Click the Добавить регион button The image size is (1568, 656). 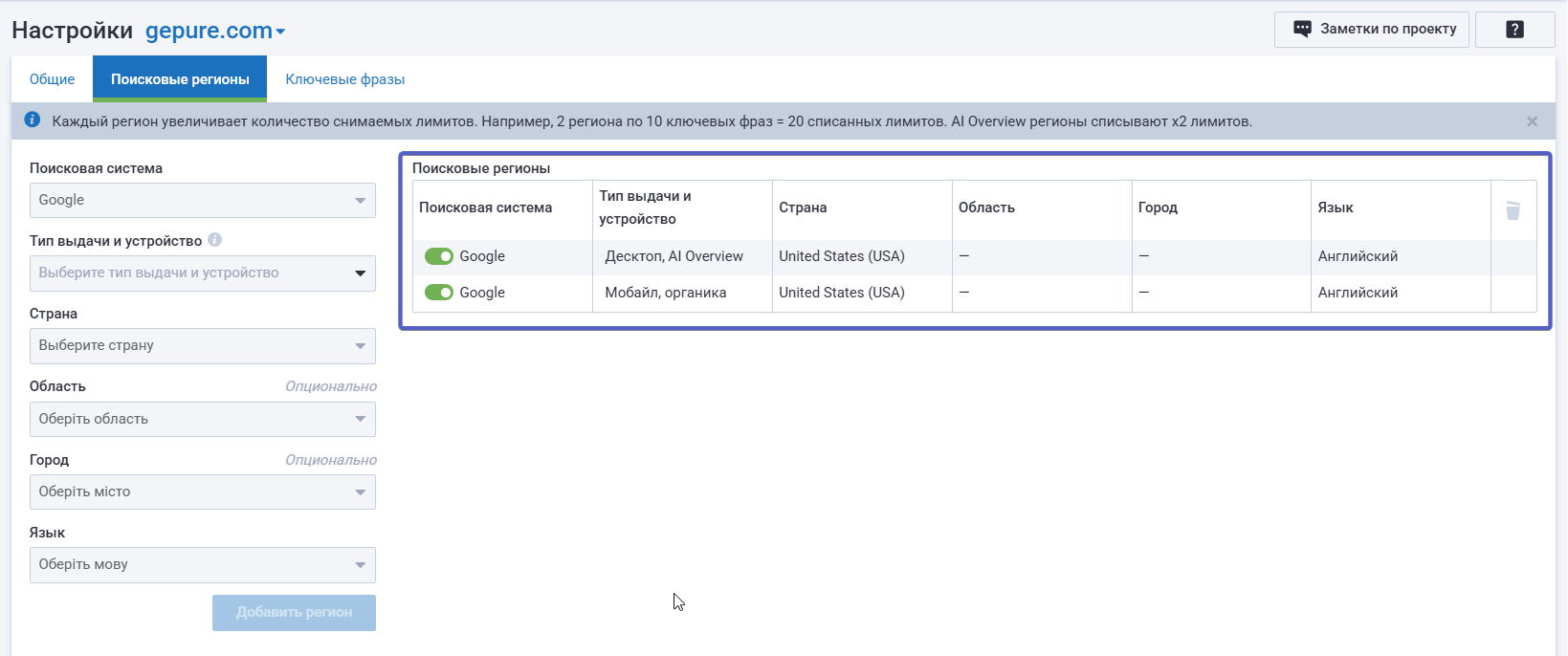point(294,613)
